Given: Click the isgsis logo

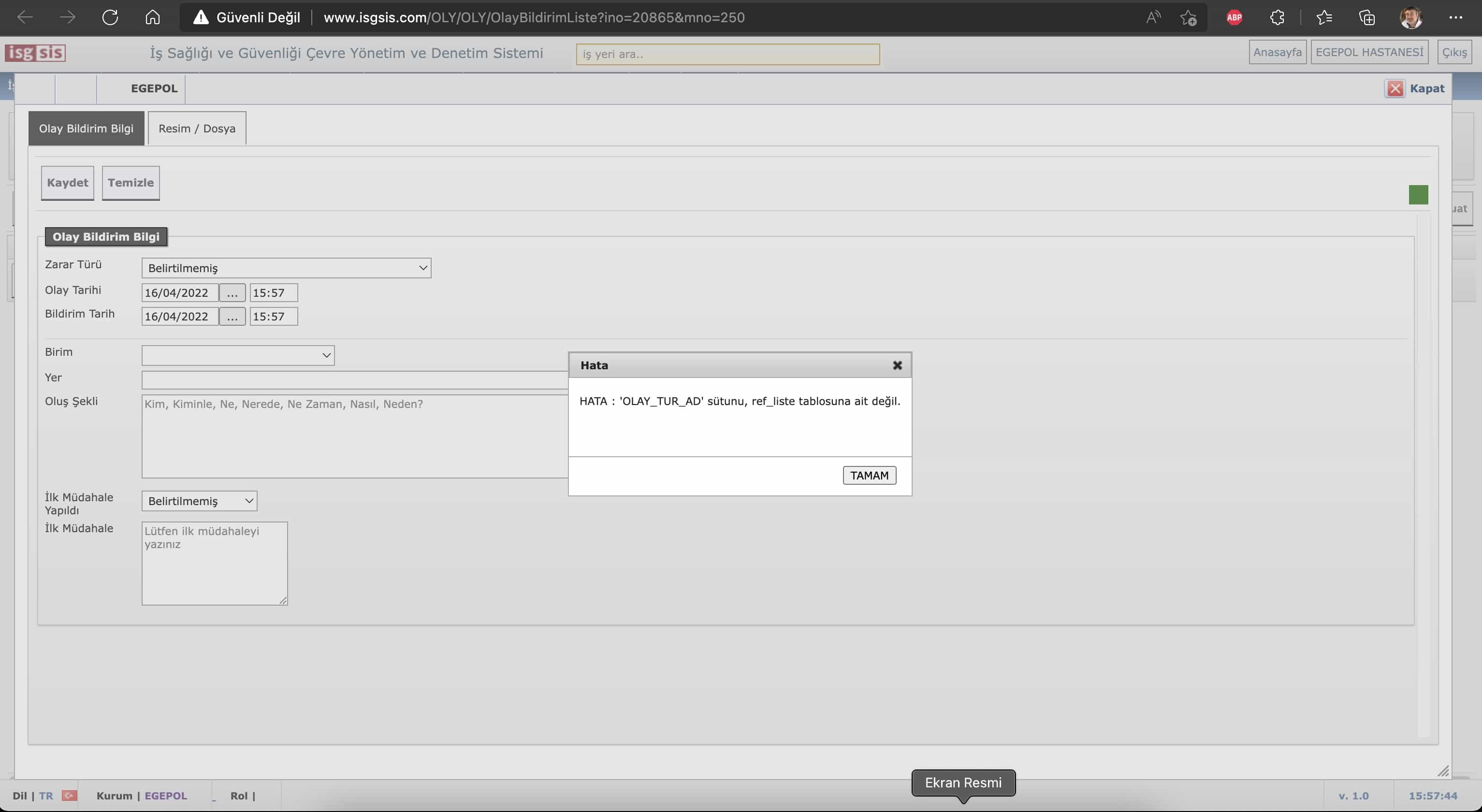Looking at the screenshot, I should pos(35,53).
